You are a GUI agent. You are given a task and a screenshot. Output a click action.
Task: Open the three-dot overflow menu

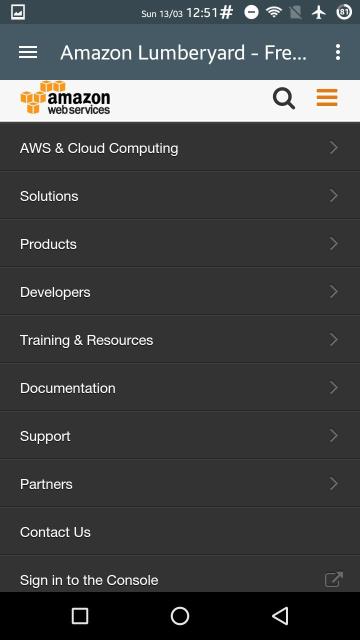338,52
